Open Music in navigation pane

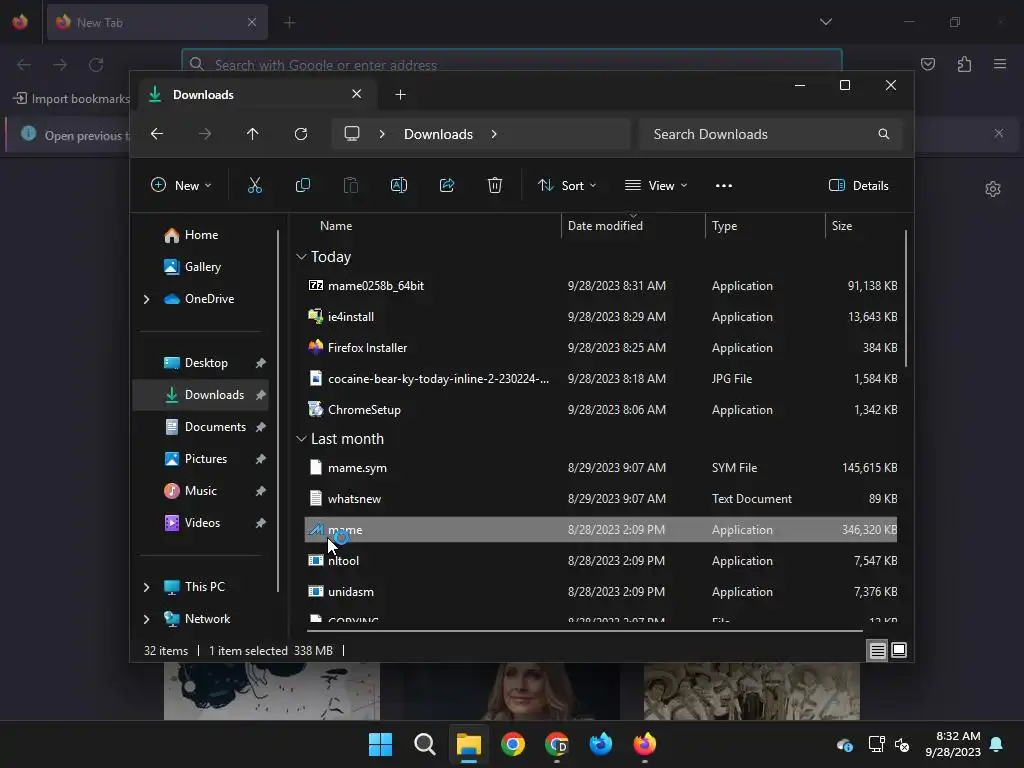200,491
